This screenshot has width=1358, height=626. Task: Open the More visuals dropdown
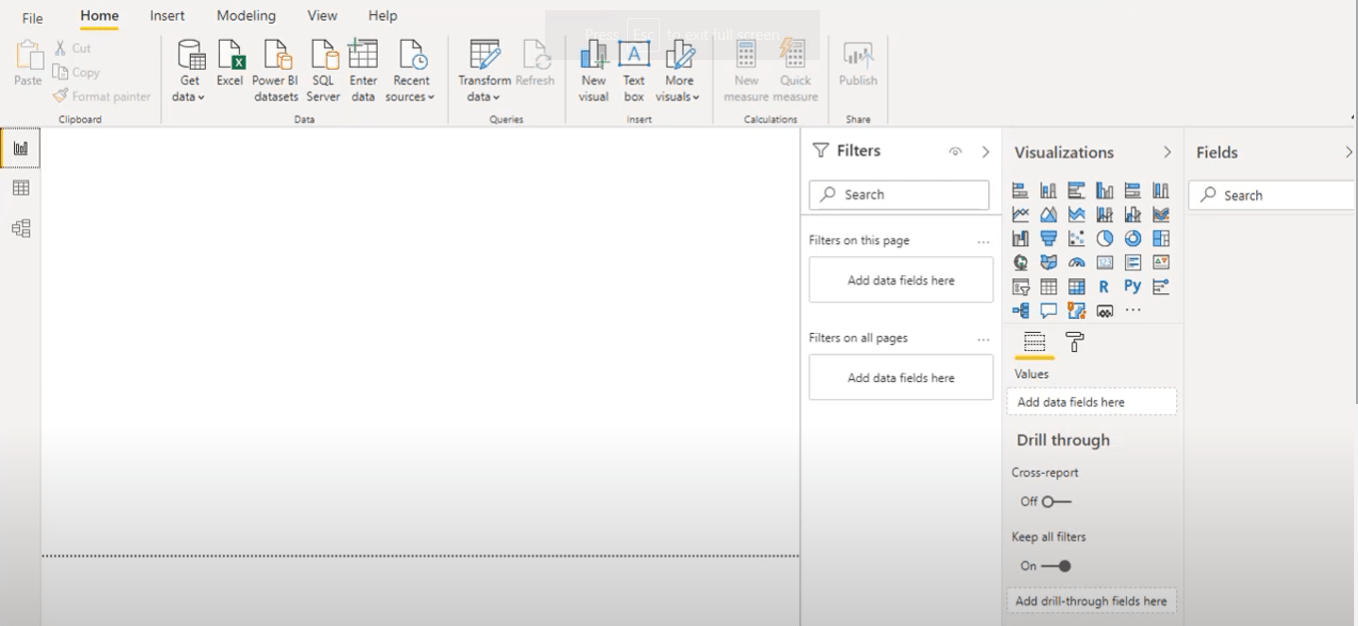tap(679, 71)
